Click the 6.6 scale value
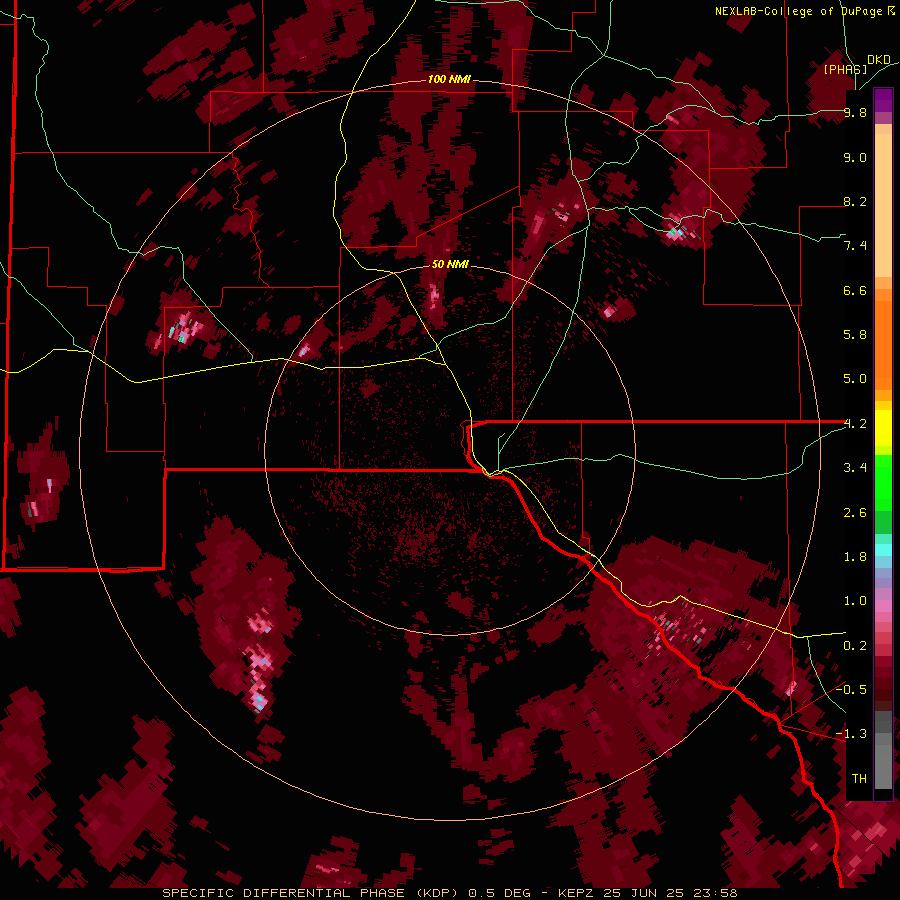The image size is (900, 900). [x=855, y=290]
